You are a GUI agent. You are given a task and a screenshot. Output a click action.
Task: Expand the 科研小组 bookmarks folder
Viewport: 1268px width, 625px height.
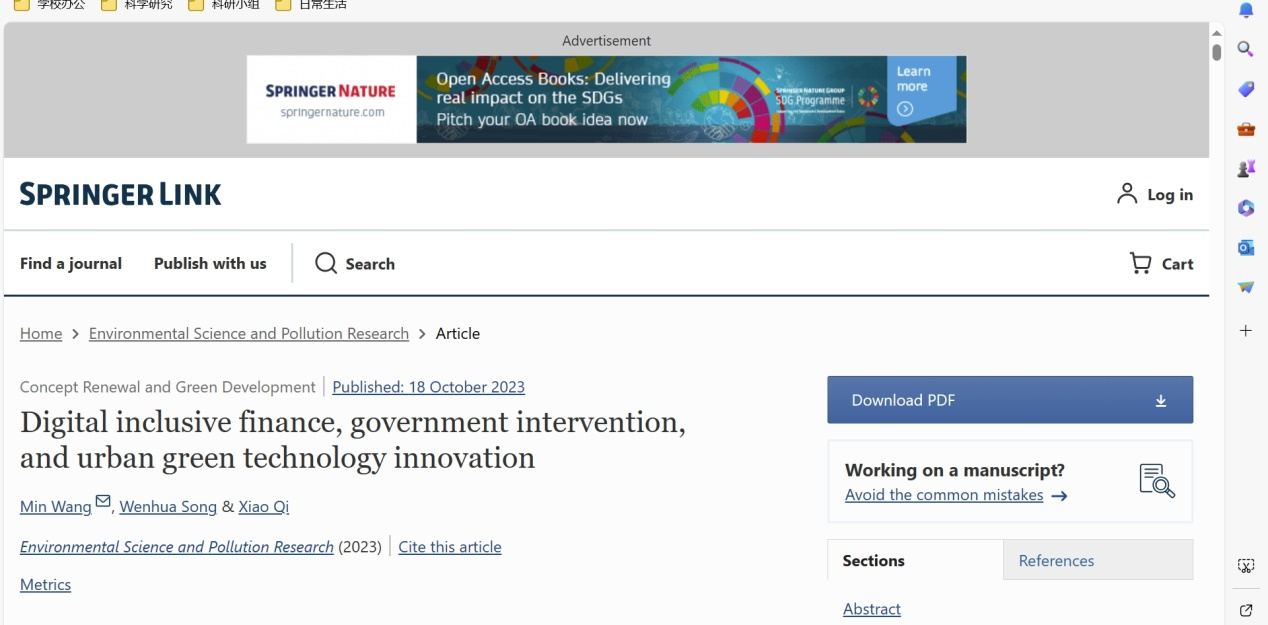click(x=224, y=5)
